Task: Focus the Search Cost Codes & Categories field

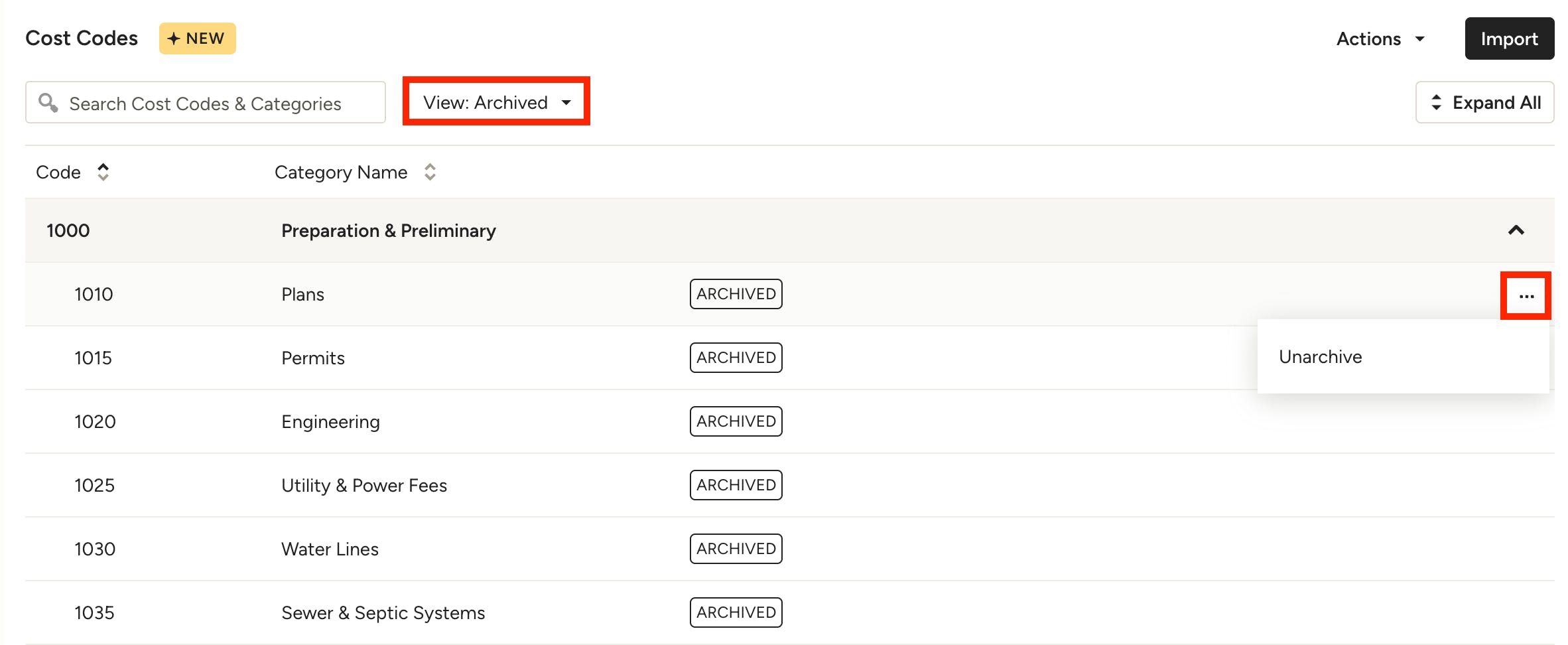Action: (219, 103)
